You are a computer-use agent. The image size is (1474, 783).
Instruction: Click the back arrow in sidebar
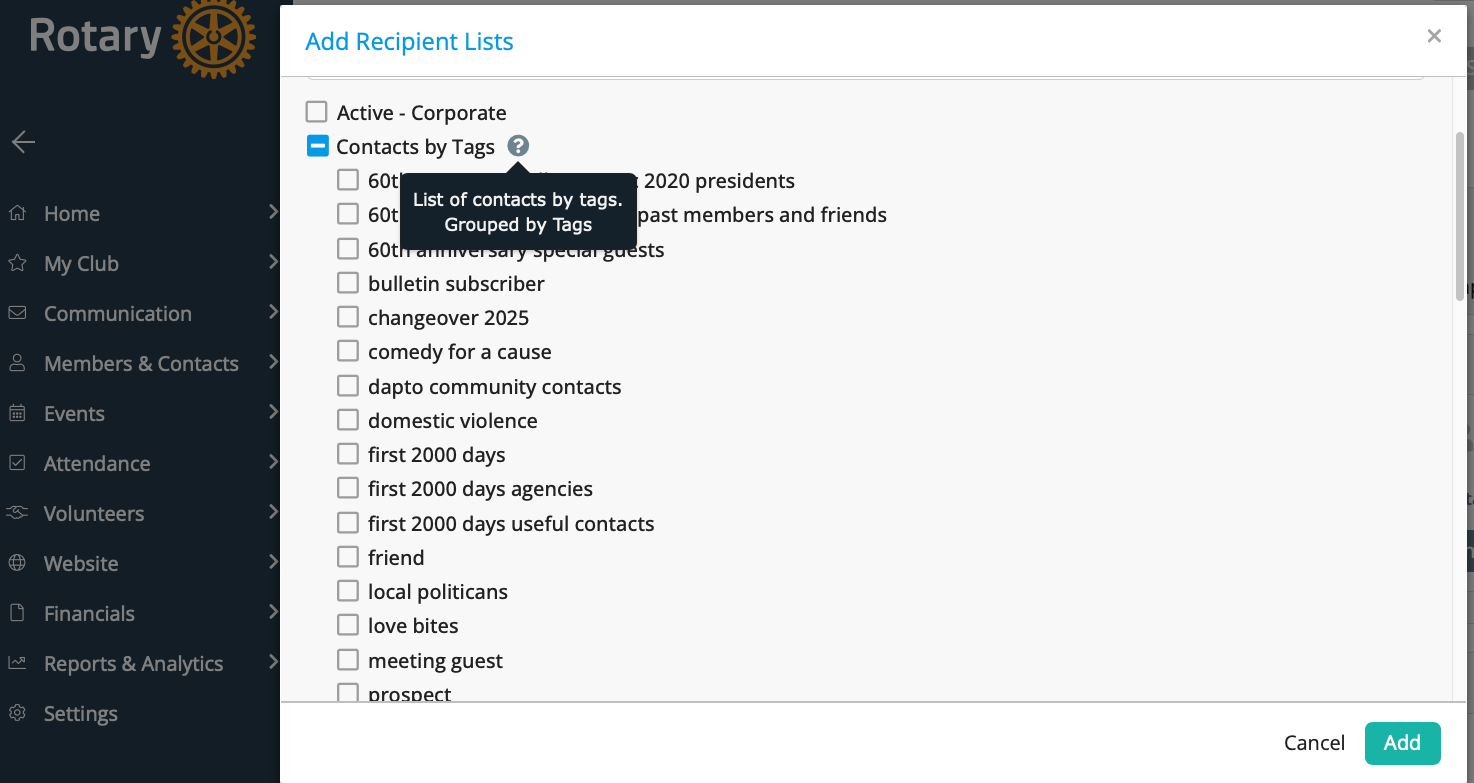click(24, 142)
